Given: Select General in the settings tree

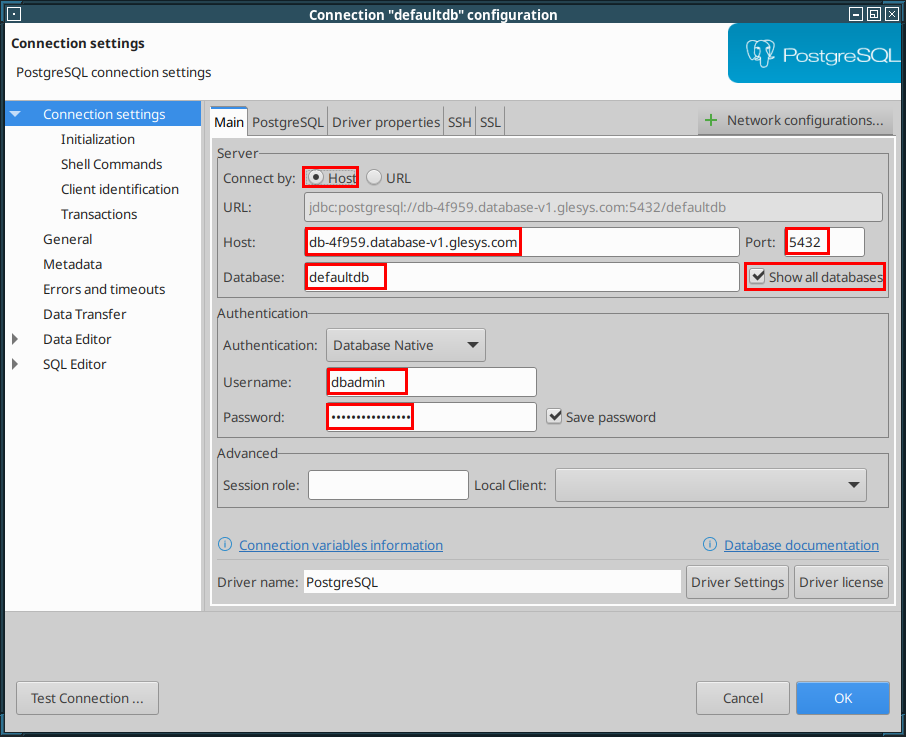Looking at the screenshot, I should click(68, 239).
